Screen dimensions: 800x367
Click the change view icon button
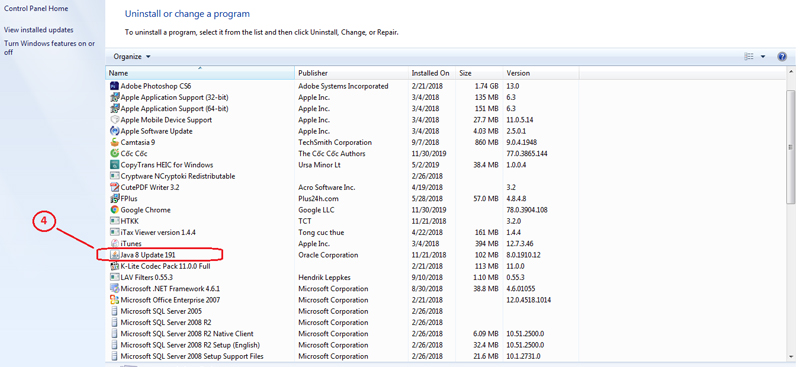[x=749, y=57]
